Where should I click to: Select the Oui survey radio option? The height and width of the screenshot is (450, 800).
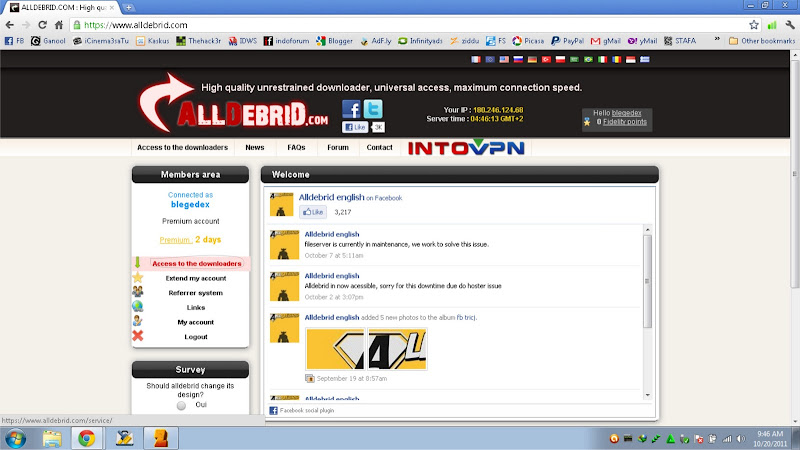(181, 406)
